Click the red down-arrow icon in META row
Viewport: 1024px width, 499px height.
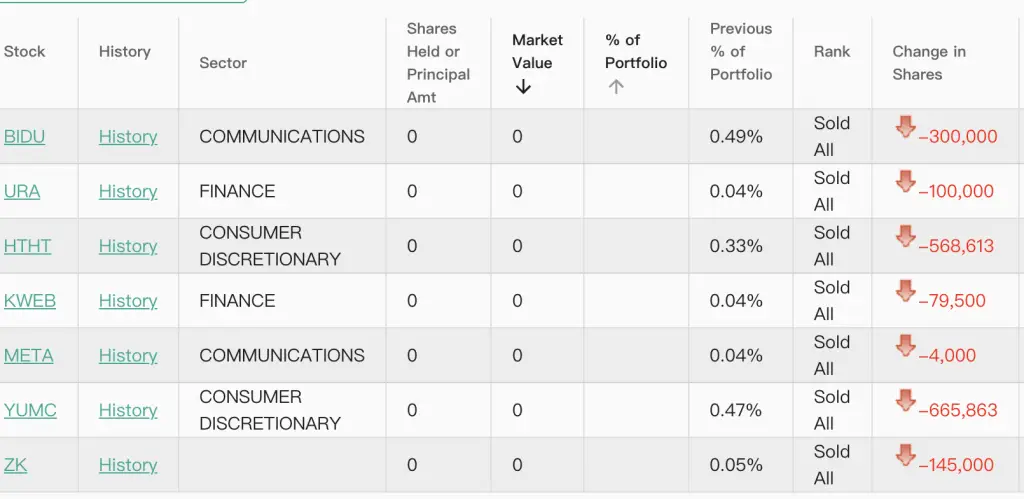coord(906,346)
